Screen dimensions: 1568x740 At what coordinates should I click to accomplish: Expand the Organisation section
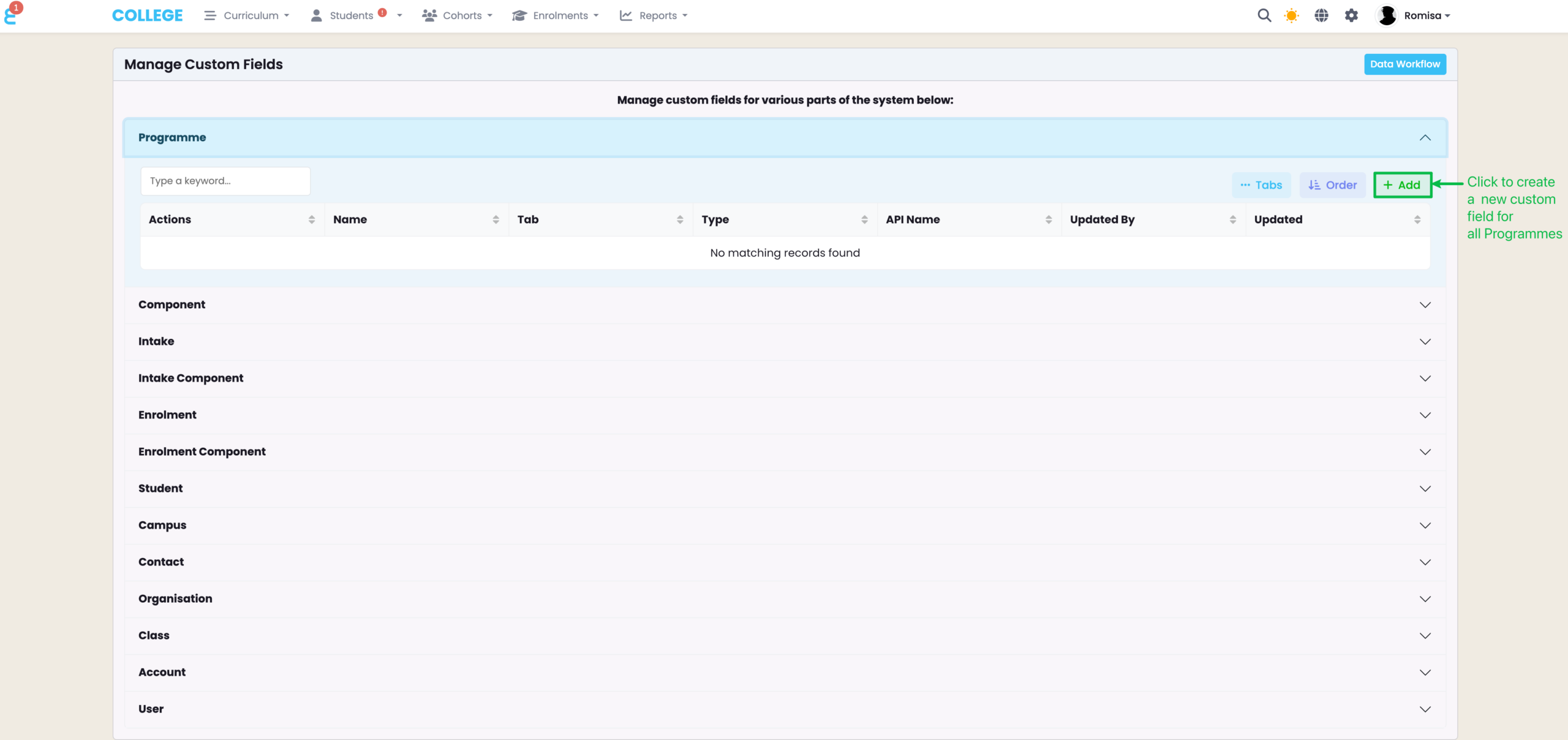coord(1425,598)
